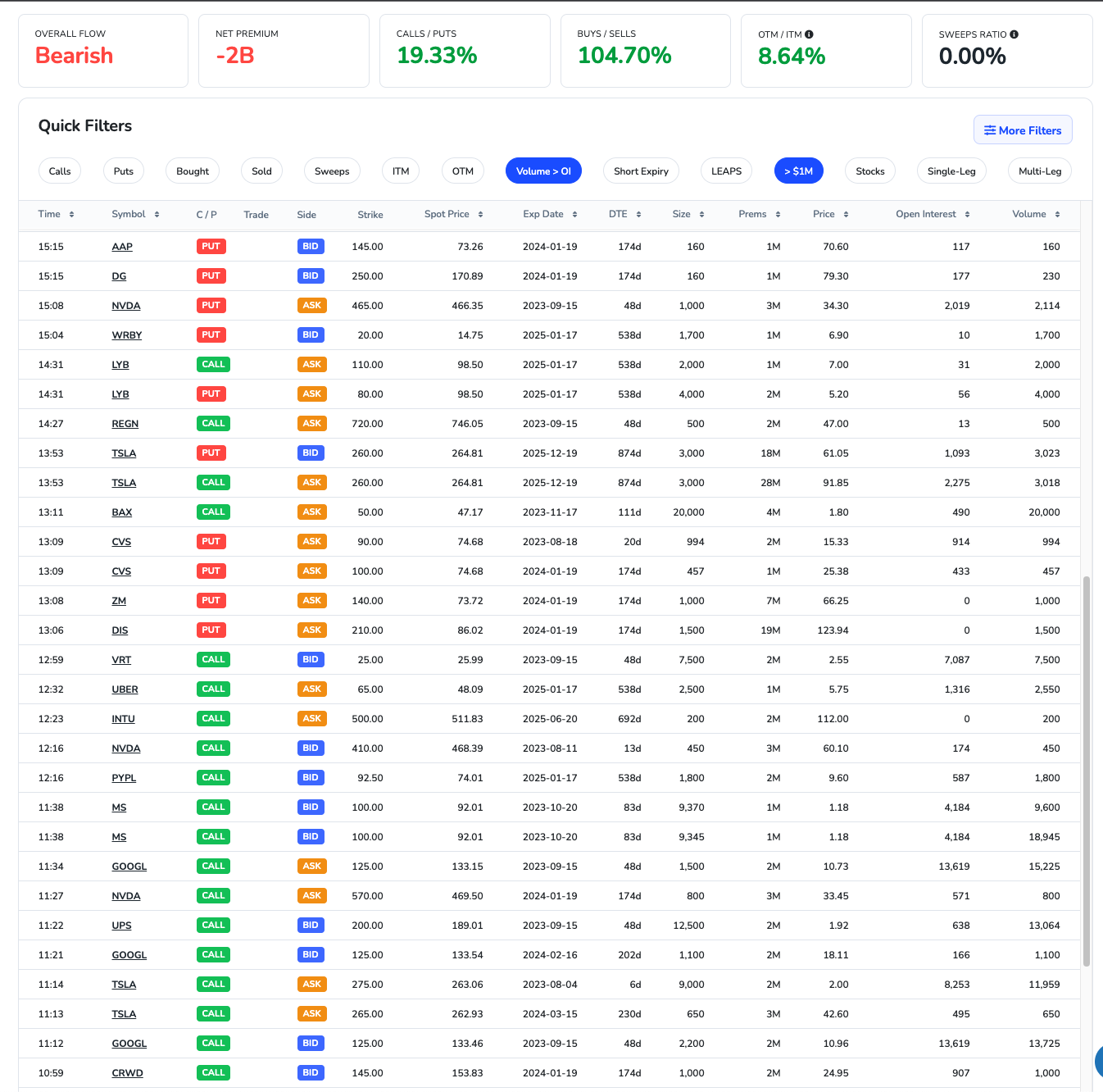The width and height of the screenshot is (1103, 1092).
Task: Click the Symbol column sort chevron
Action: (158, 214)
